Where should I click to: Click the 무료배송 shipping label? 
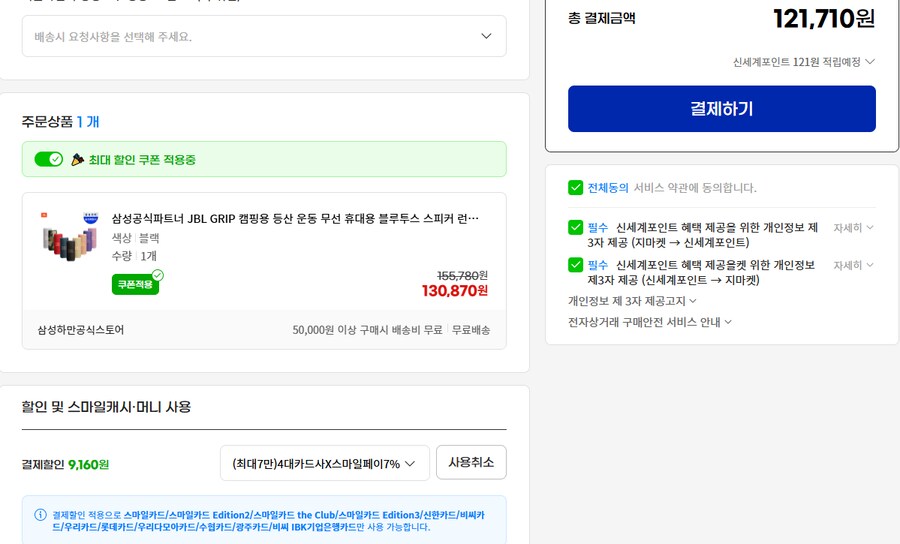coord(471,330)
